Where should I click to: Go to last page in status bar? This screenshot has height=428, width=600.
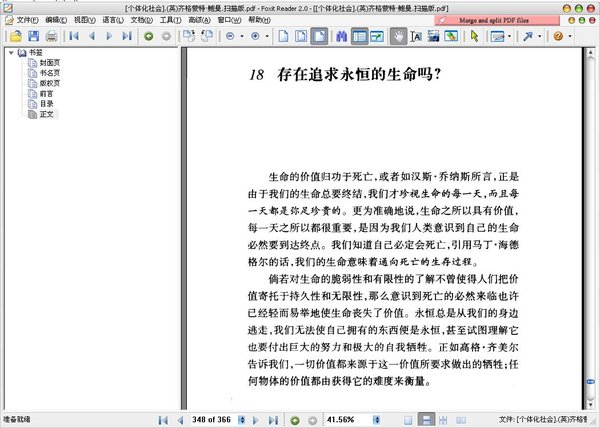tap(273, 420)
